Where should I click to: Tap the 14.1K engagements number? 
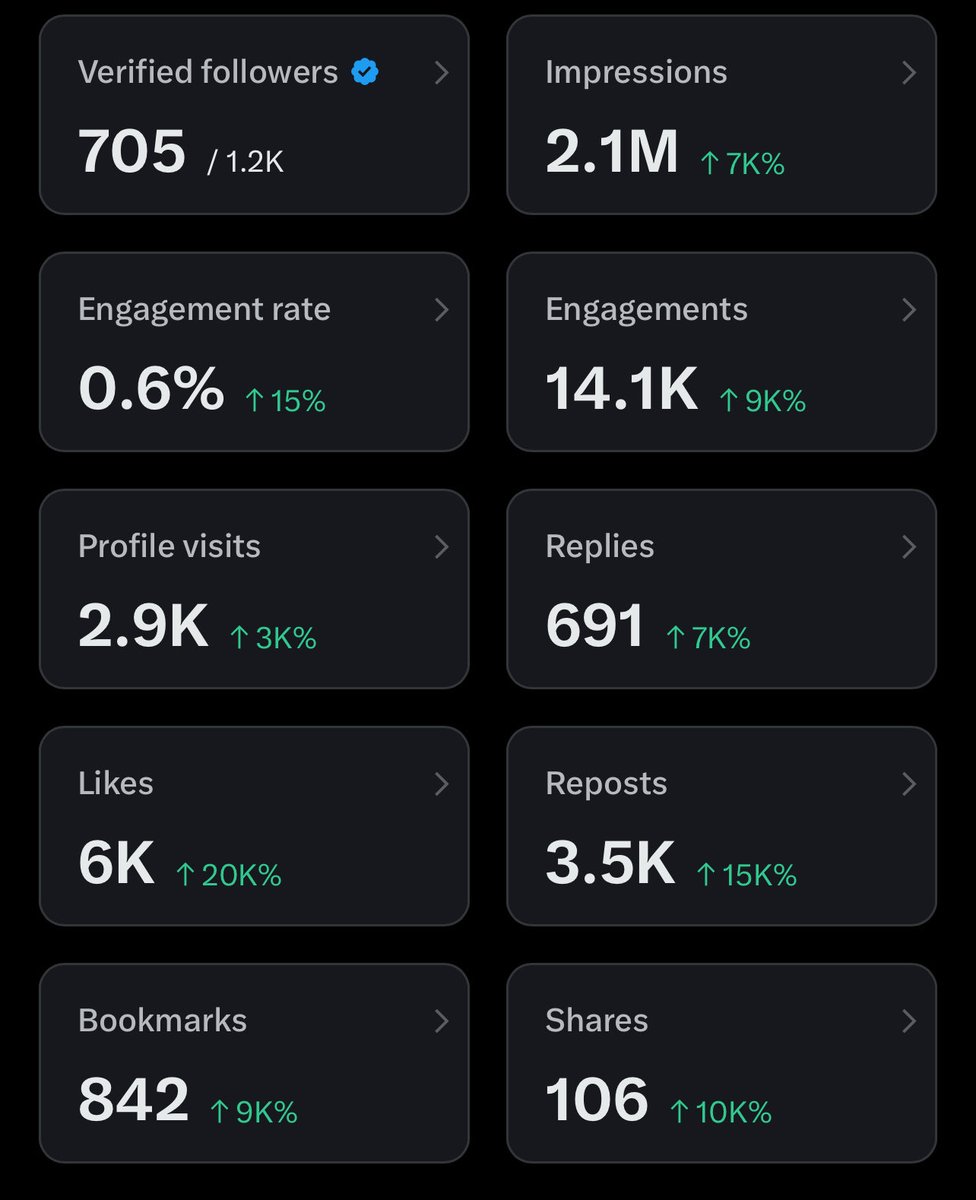(622, 389)
